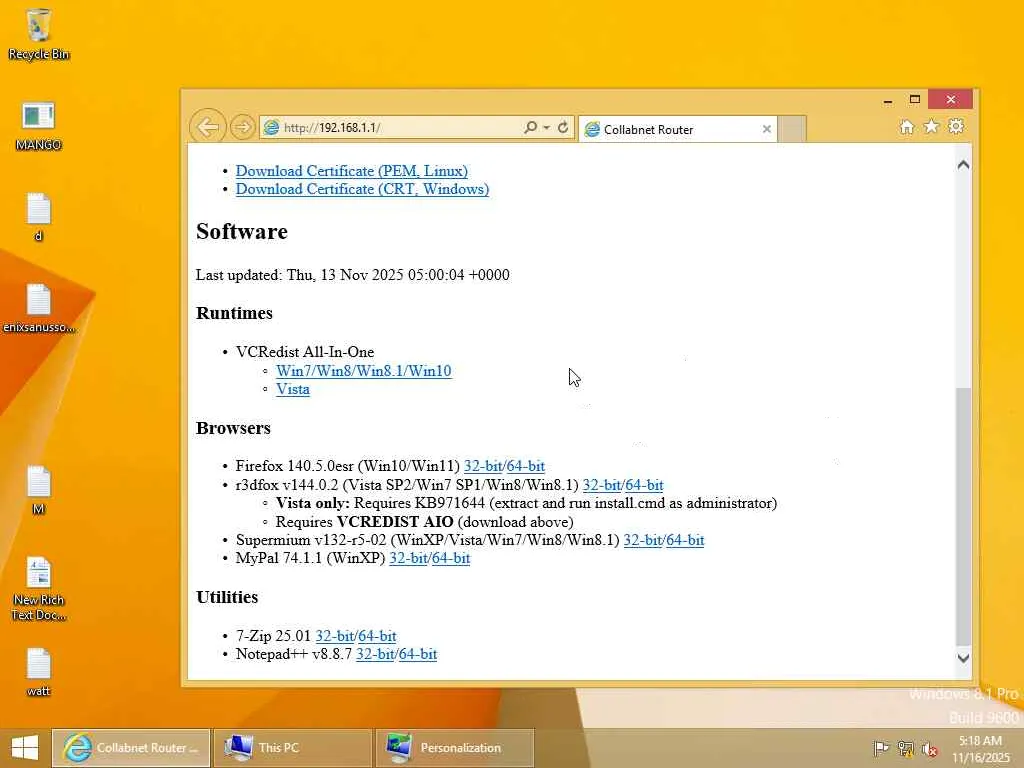Select the Recycle Bin desktop icon
The width and height of the screenshot is (1024, 768).
coord(39,34)
